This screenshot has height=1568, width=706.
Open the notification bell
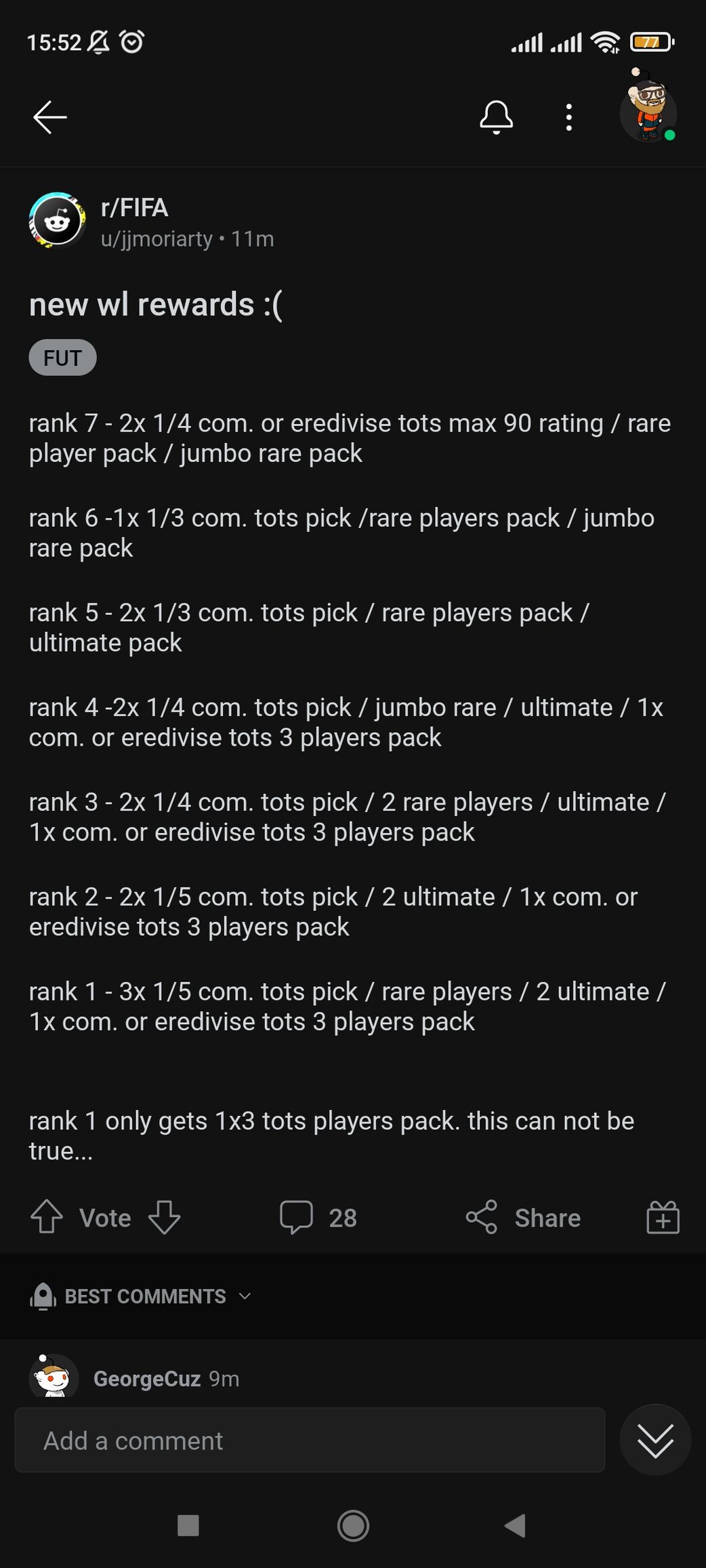496,117
